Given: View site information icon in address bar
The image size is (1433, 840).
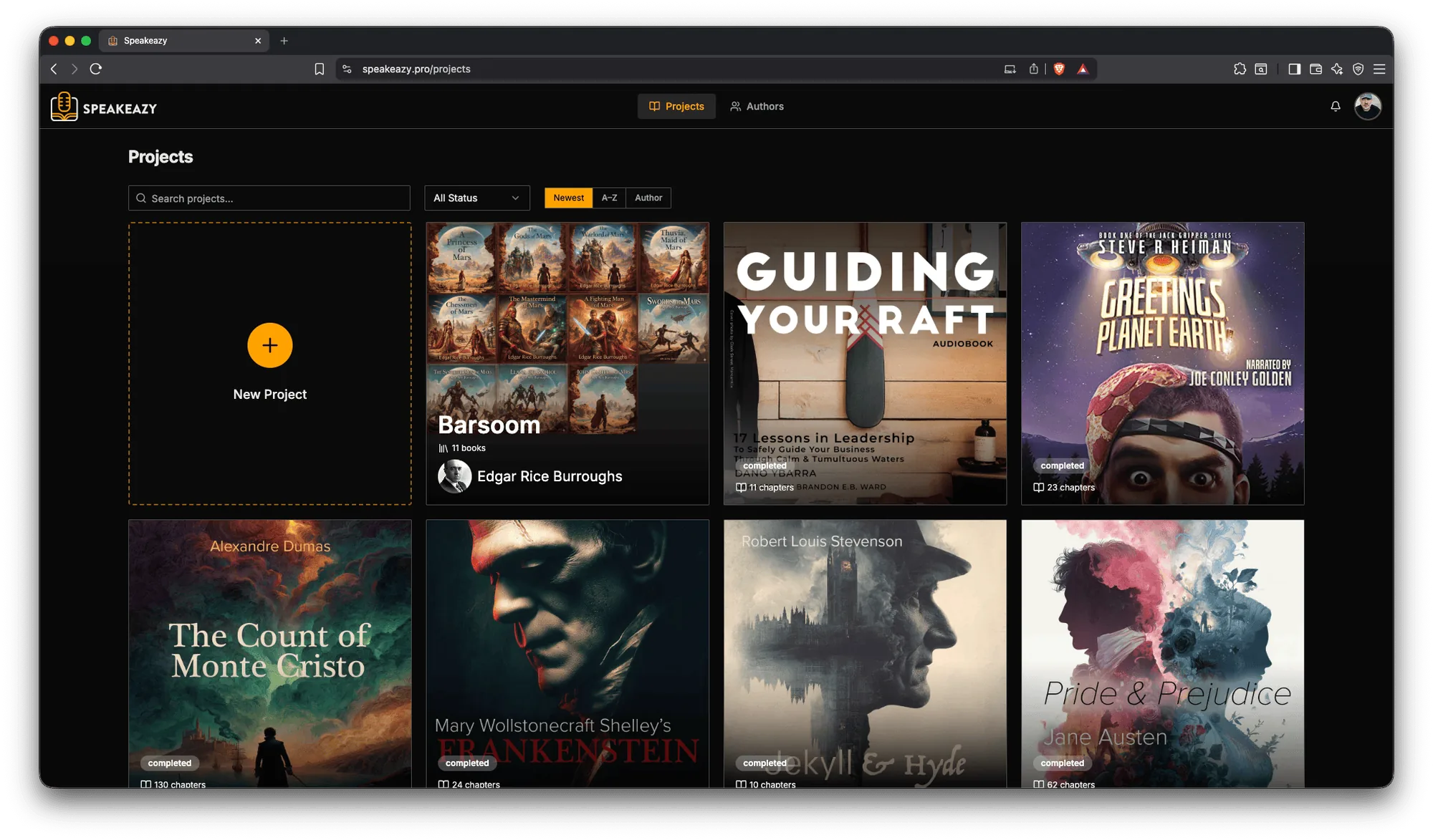Looking at the screenshot, I should tap(347, 69).
